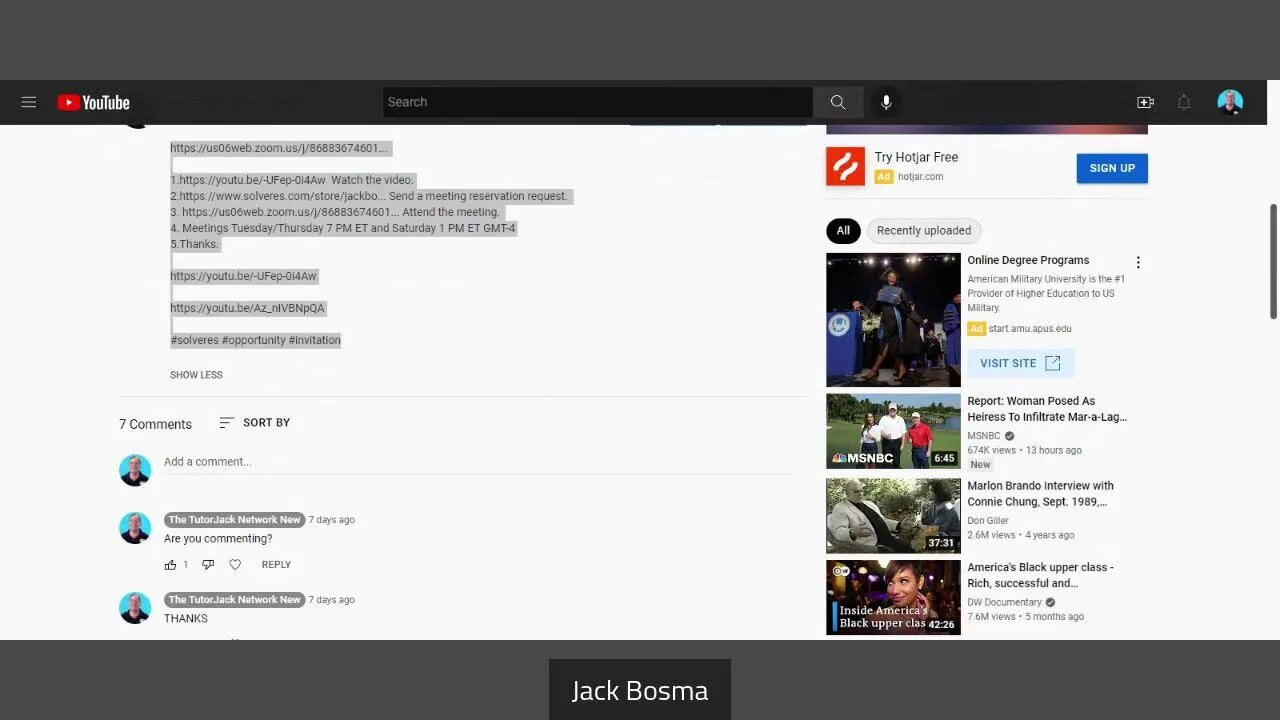
Task: Open the America's Black upper class thumbnail
Action: pyautogui.click(x=893, y=597)
